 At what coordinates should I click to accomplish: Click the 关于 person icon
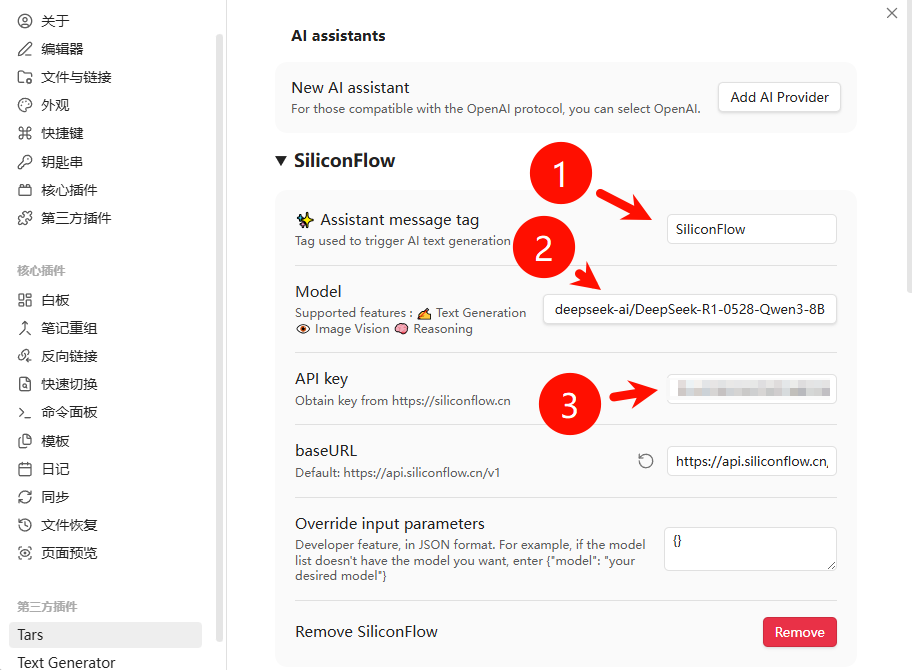tap(24, 21)
